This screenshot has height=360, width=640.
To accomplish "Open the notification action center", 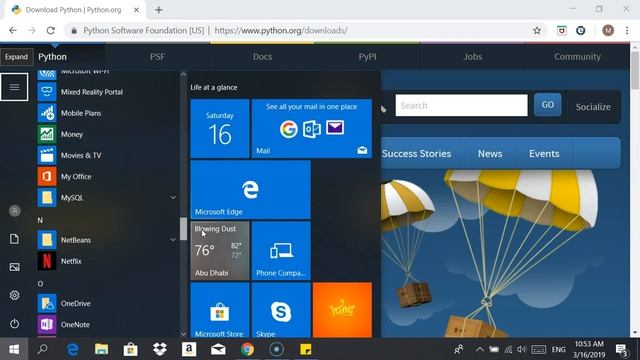I will click(x=622, y=350).
